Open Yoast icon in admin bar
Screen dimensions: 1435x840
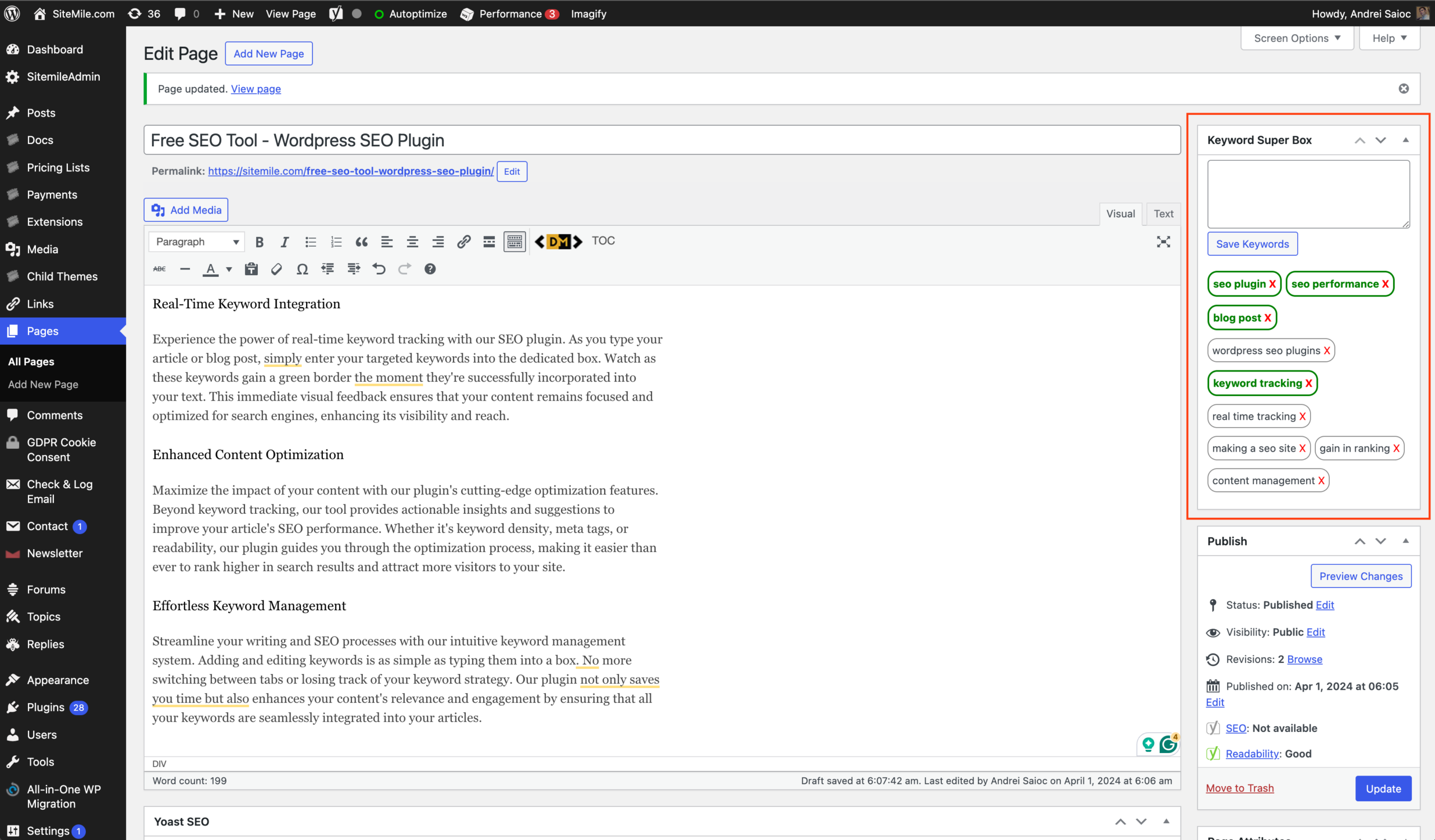pyautogui.click(x=336, y=13)
